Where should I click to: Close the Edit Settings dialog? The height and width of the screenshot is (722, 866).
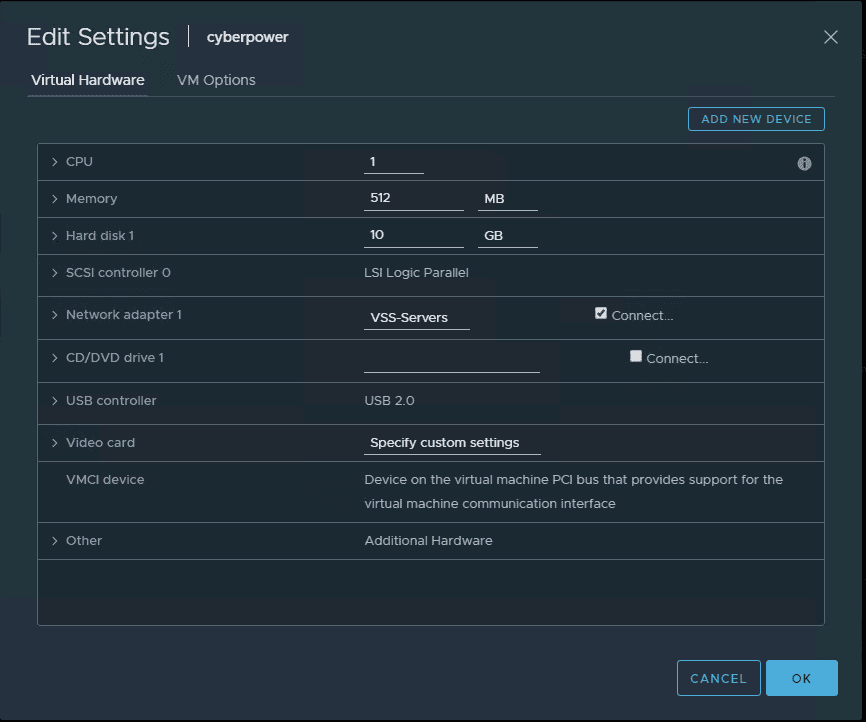(x=830, y=37)
